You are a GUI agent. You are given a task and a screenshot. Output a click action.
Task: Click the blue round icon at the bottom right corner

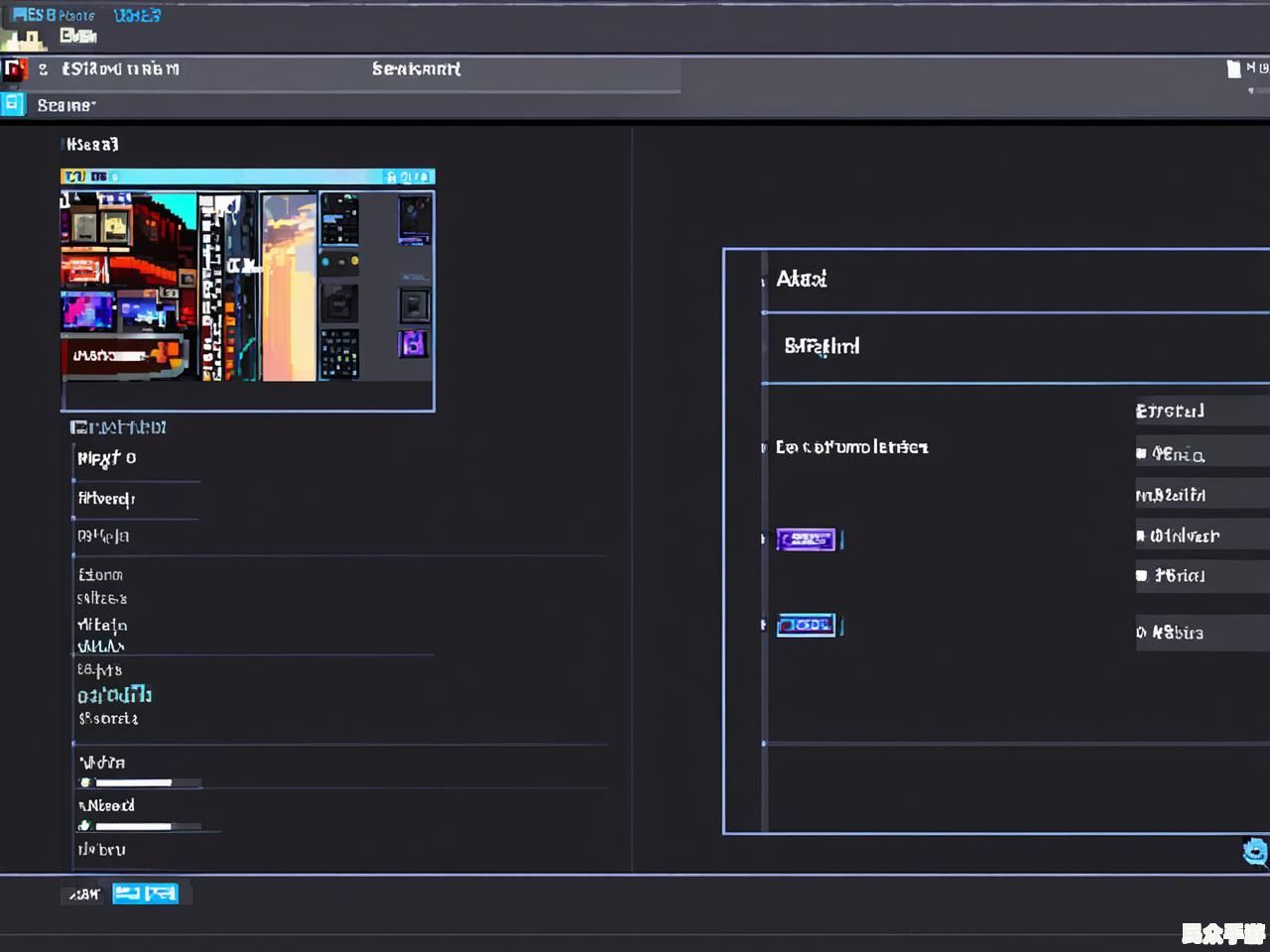(x=1255, y=851)
